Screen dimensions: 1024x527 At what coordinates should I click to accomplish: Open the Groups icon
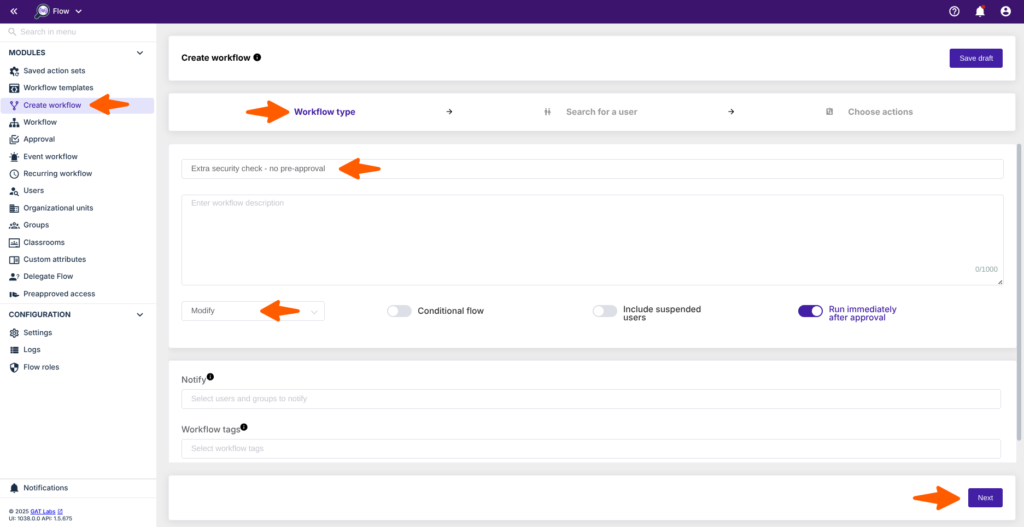tap(14, 225)
